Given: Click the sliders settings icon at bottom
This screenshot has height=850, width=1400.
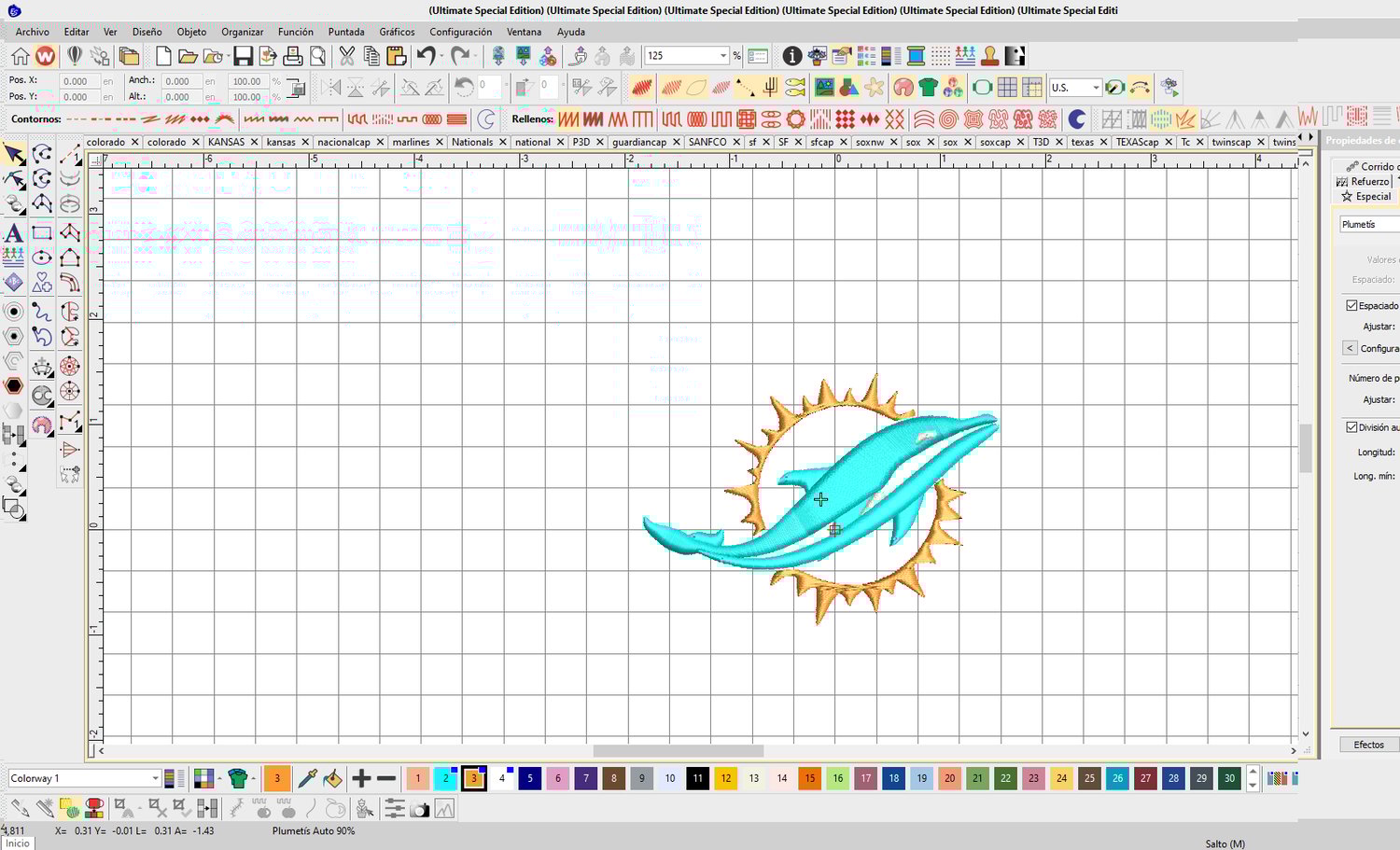Looking at the screenshot, I should (395, 810).
